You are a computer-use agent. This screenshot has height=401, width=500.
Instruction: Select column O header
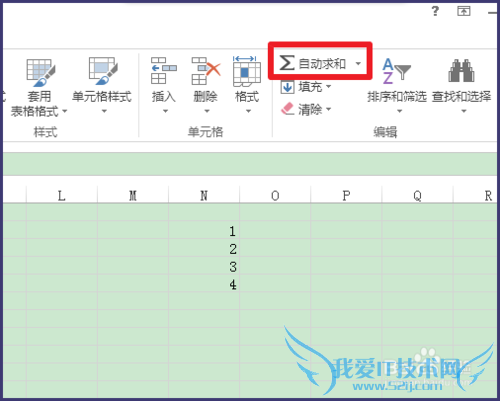[275, 196]
